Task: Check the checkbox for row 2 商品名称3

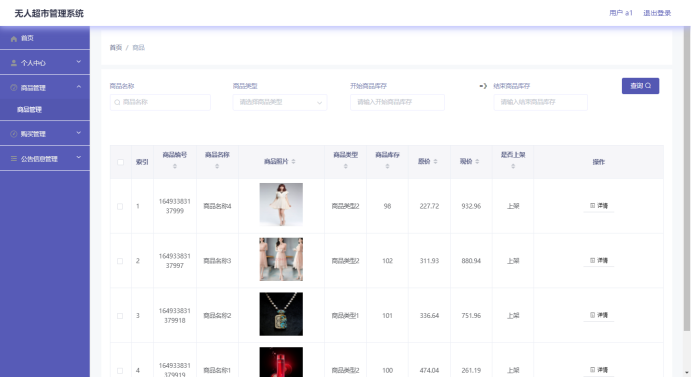Action: click(120, 261)
